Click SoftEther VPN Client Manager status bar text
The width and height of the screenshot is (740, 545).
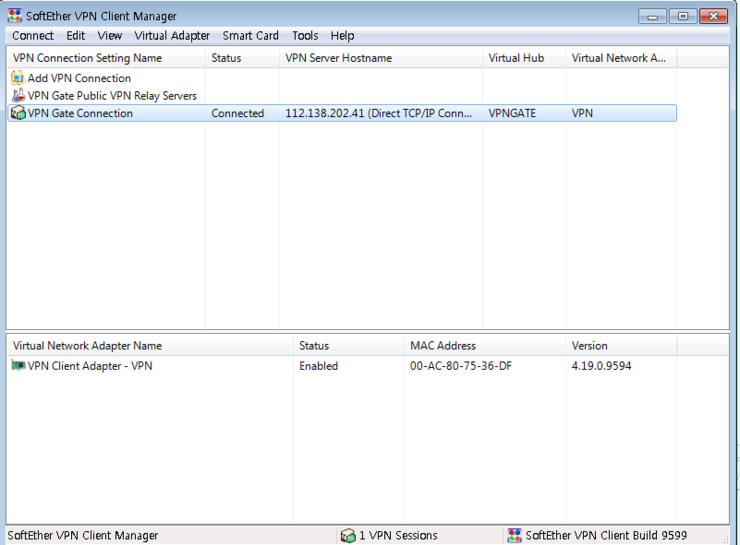pos(83,536)
